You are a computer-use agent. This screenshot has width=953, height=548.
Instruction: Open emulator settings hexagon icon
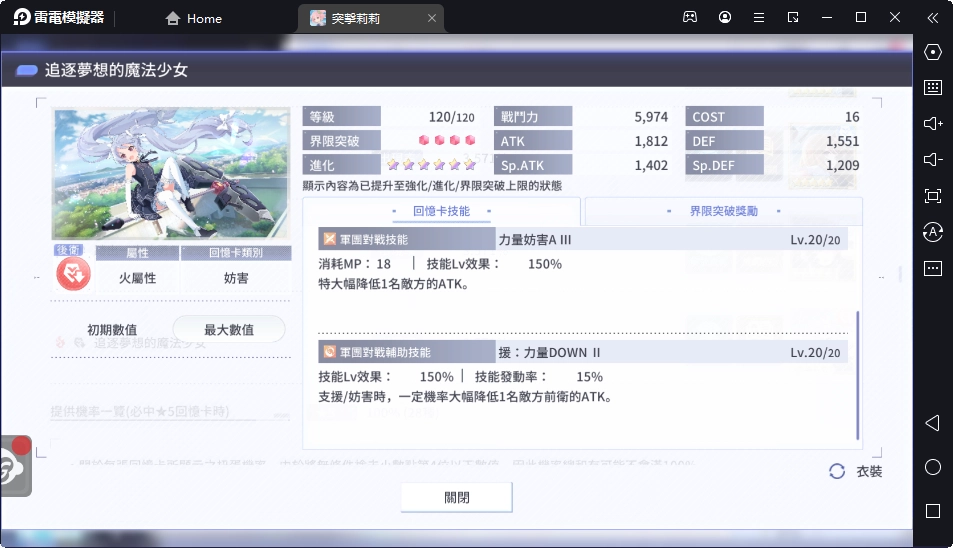click(932, 52)
